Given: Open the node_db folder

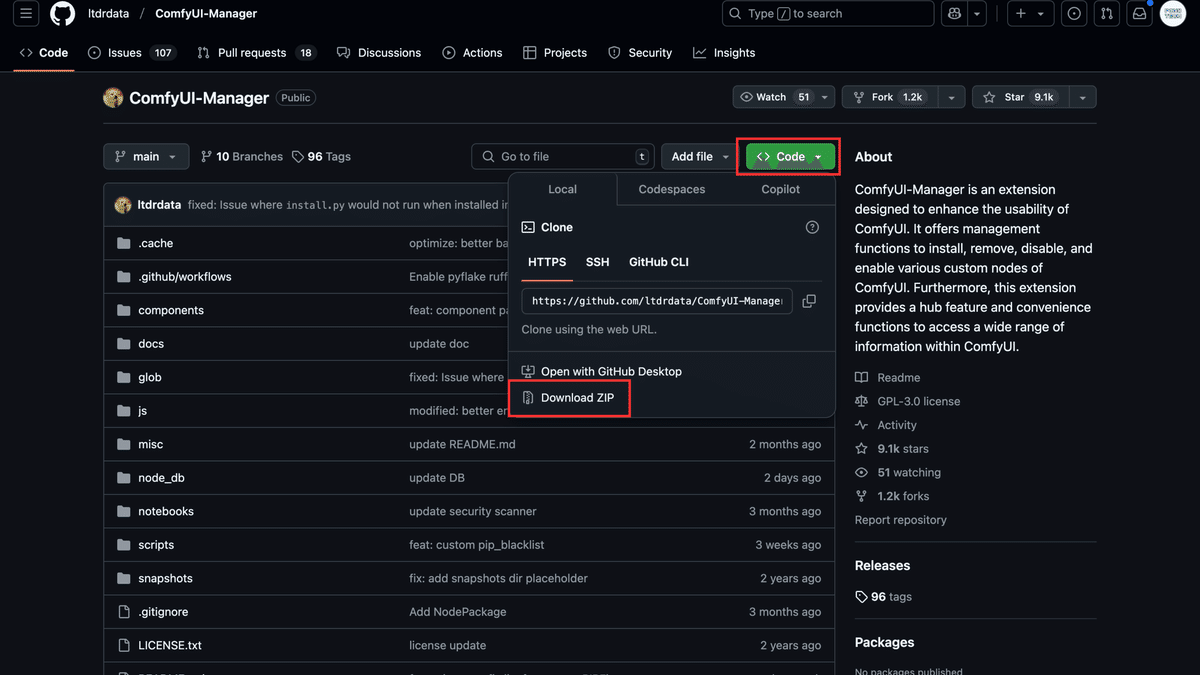Looking at the screenshot, I should (161, 478).
